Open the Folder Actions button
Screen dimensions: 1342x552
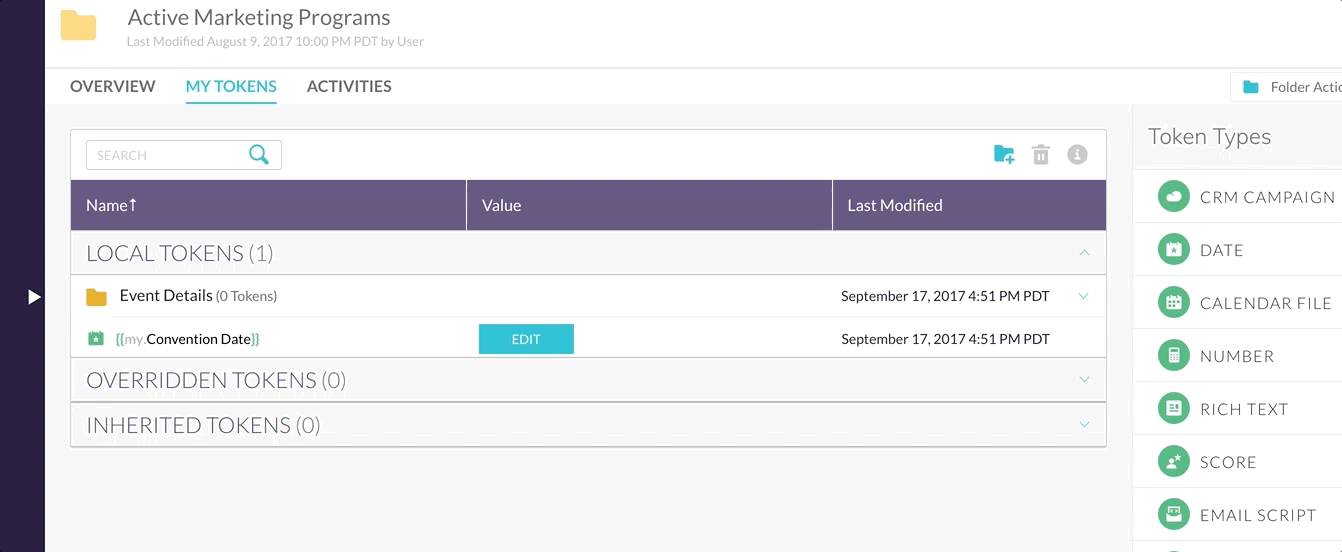click(1286, 87)
